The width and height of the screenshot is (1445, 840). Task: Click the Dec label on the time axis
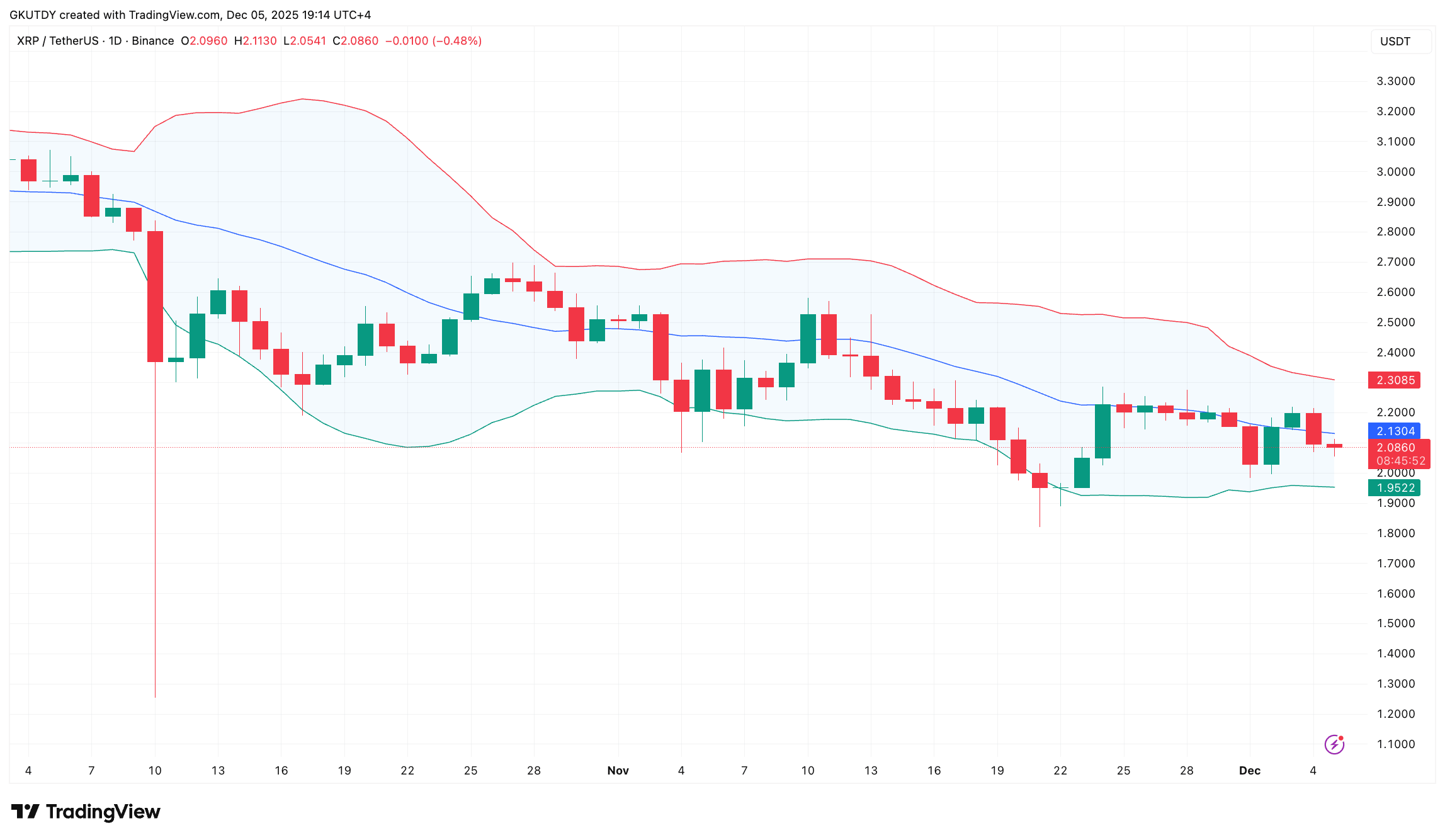(x=1249, y=771)
